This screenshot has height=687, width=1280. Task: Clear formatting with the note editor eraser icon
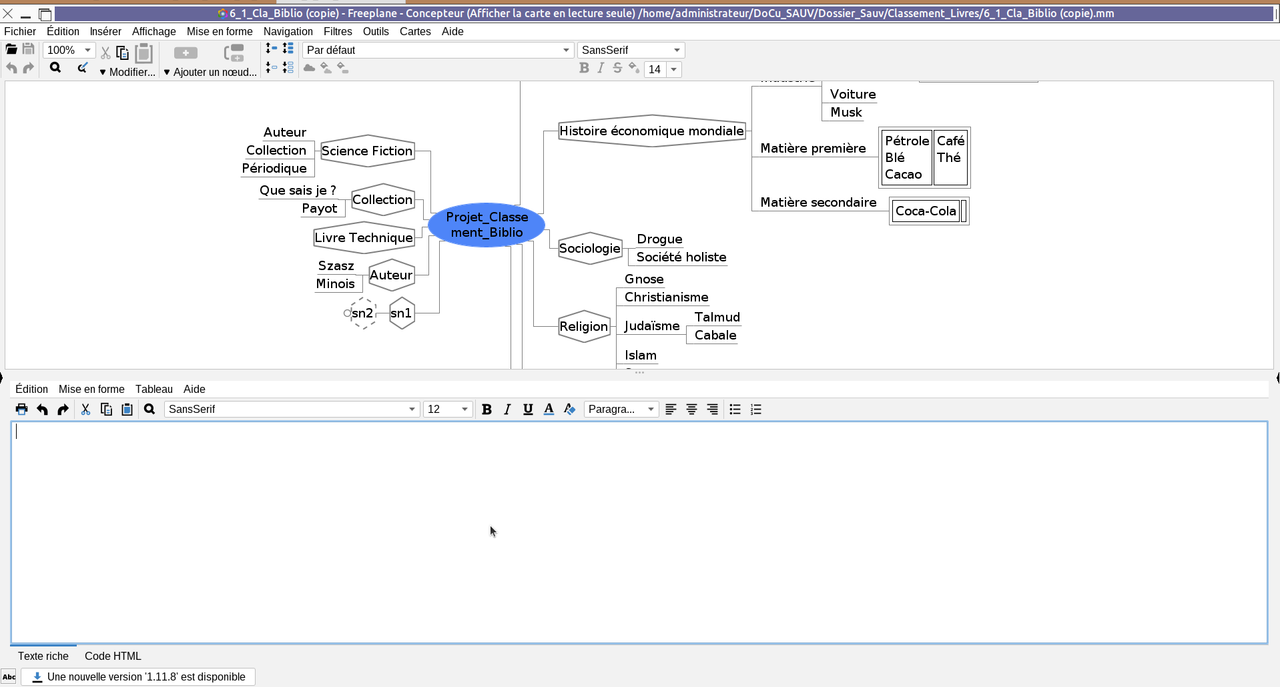[x=570, y=409]
